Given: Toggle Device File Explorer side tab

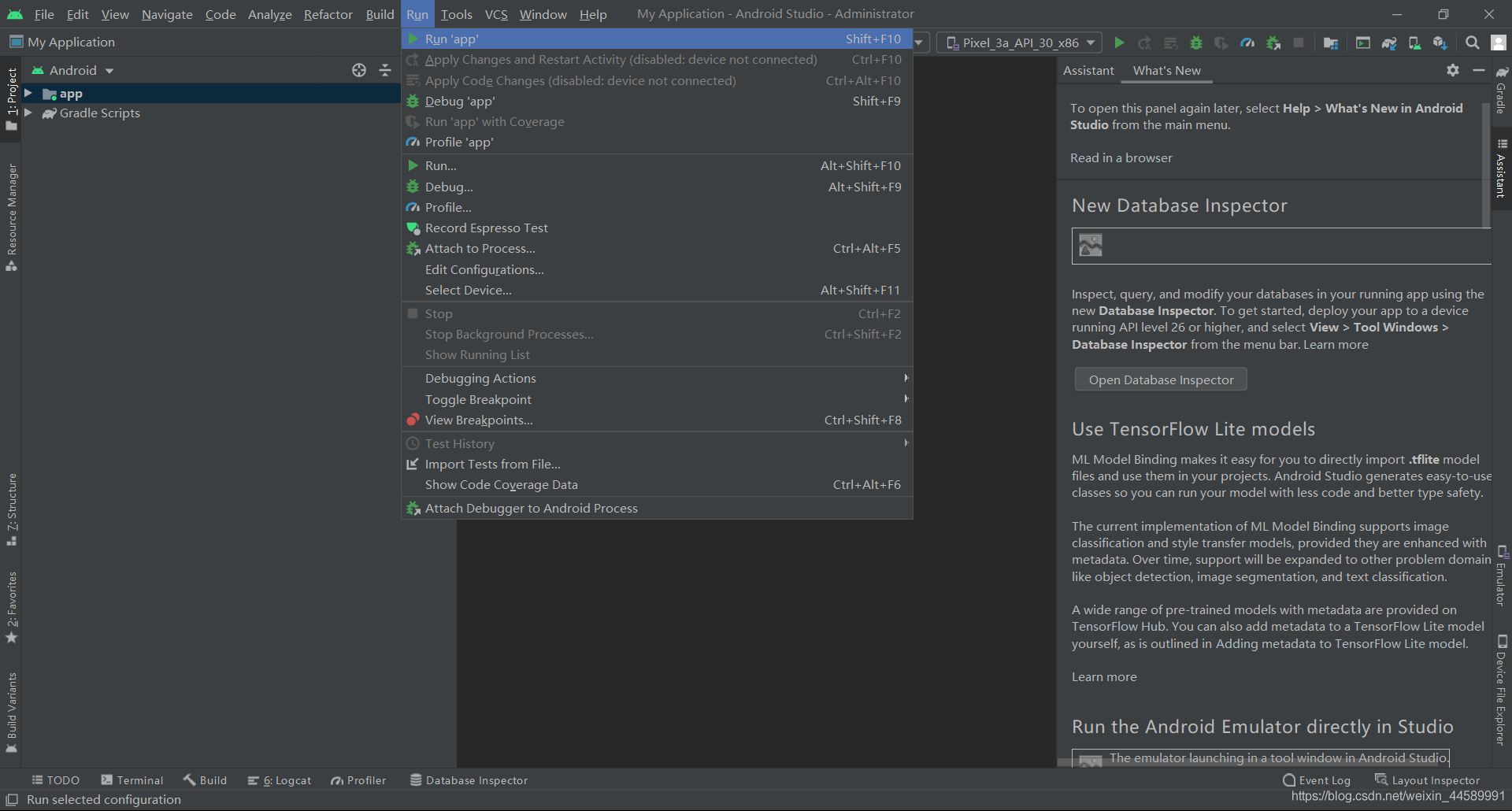Looking at the screenshot, I should 1502,689.
